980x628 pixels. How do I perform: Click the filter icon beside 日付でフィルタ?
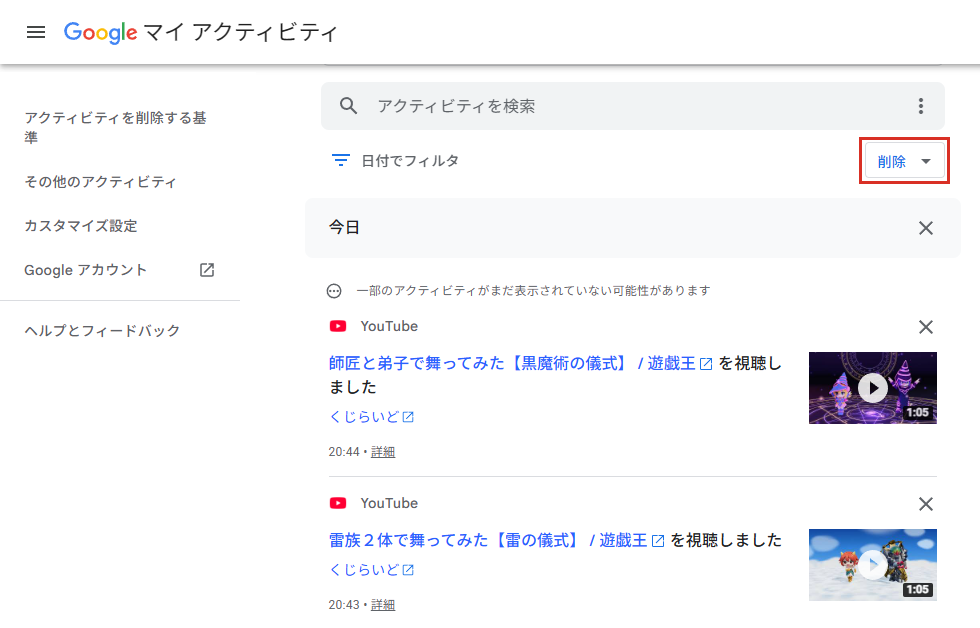point(341,161)
